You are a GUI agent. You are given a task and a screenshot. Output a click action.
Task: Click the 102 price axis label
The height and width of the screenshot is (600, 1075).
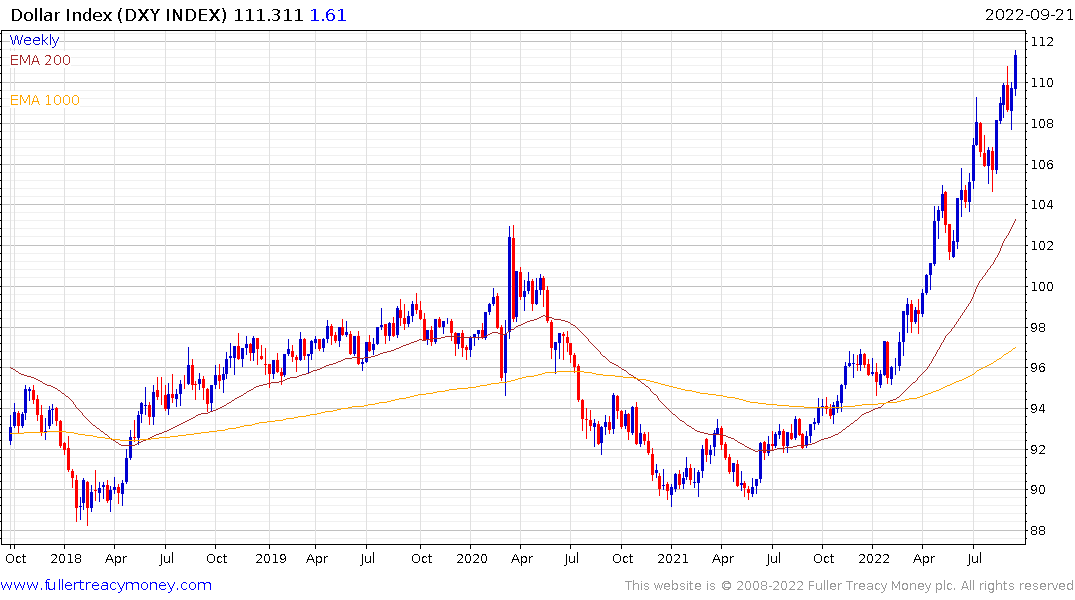pyautogui.click(x=1042, y=245)
